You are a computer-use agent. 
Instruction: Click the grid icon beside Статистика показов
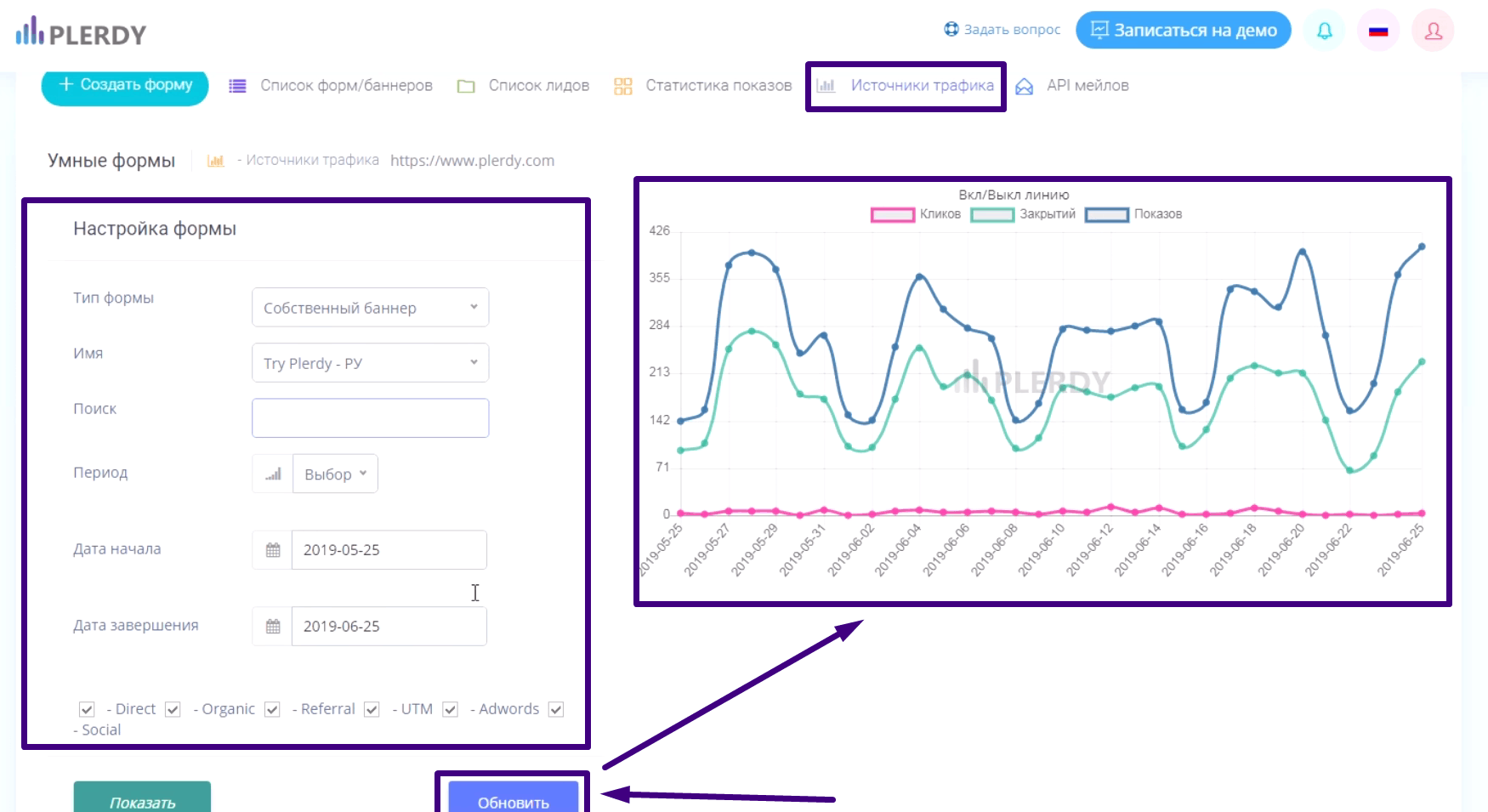[x=623, y=86]
